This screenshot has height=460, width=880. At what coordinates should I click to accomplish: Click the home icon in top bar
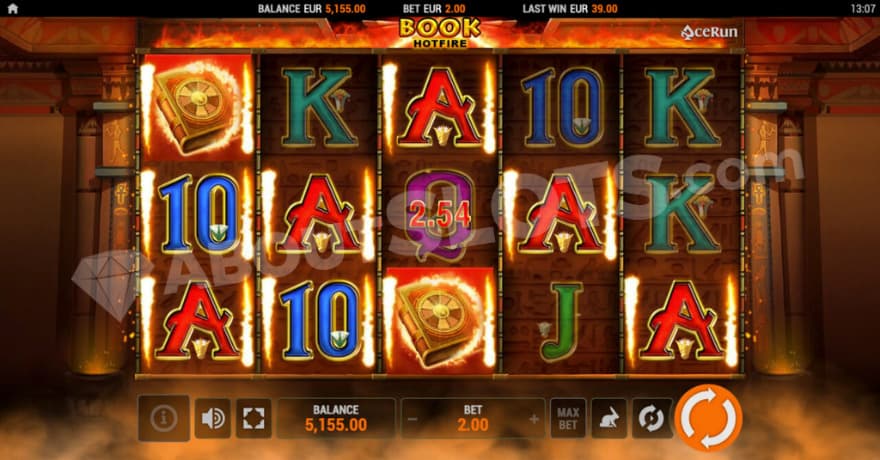pos(12,8)
